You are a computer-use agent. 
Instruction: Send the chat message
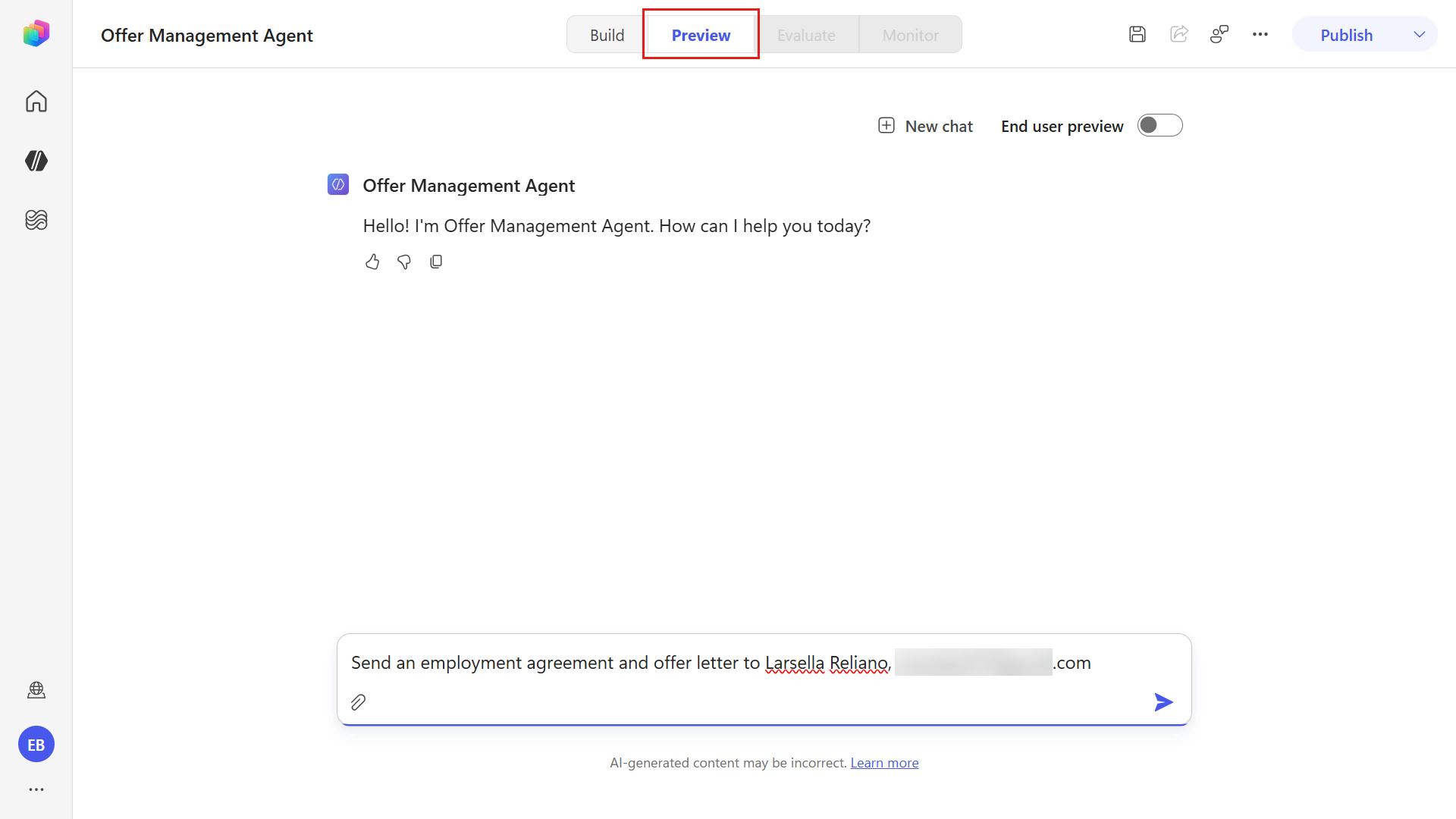click(1163, 702)
